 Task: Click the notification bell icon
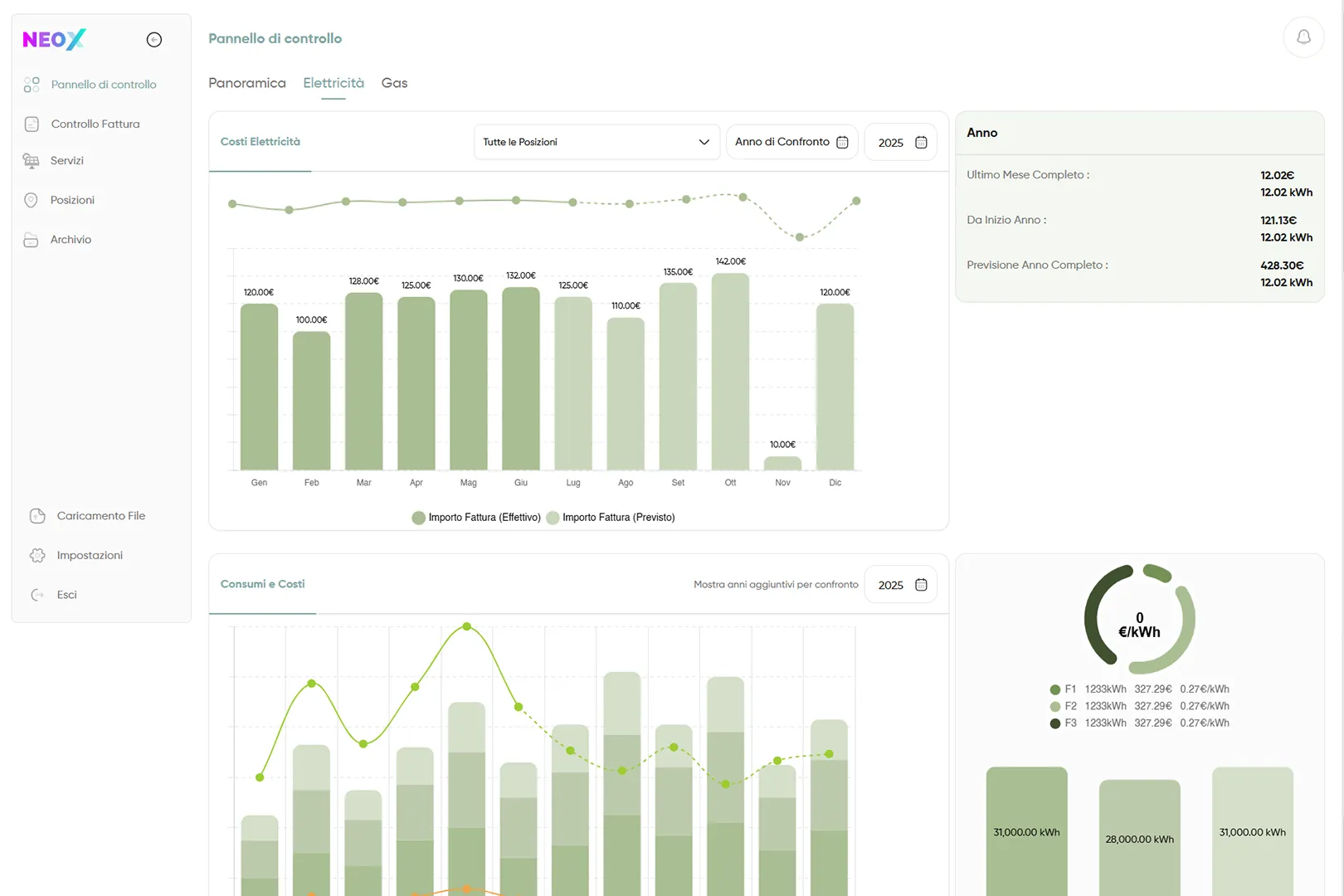coord(1303,37)
